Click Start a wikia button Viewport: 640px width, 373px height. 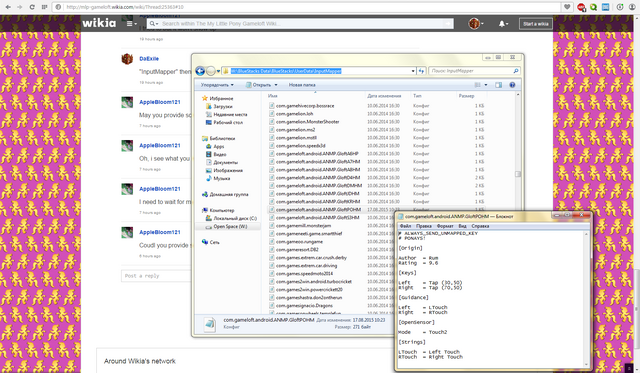click(536, 24)
